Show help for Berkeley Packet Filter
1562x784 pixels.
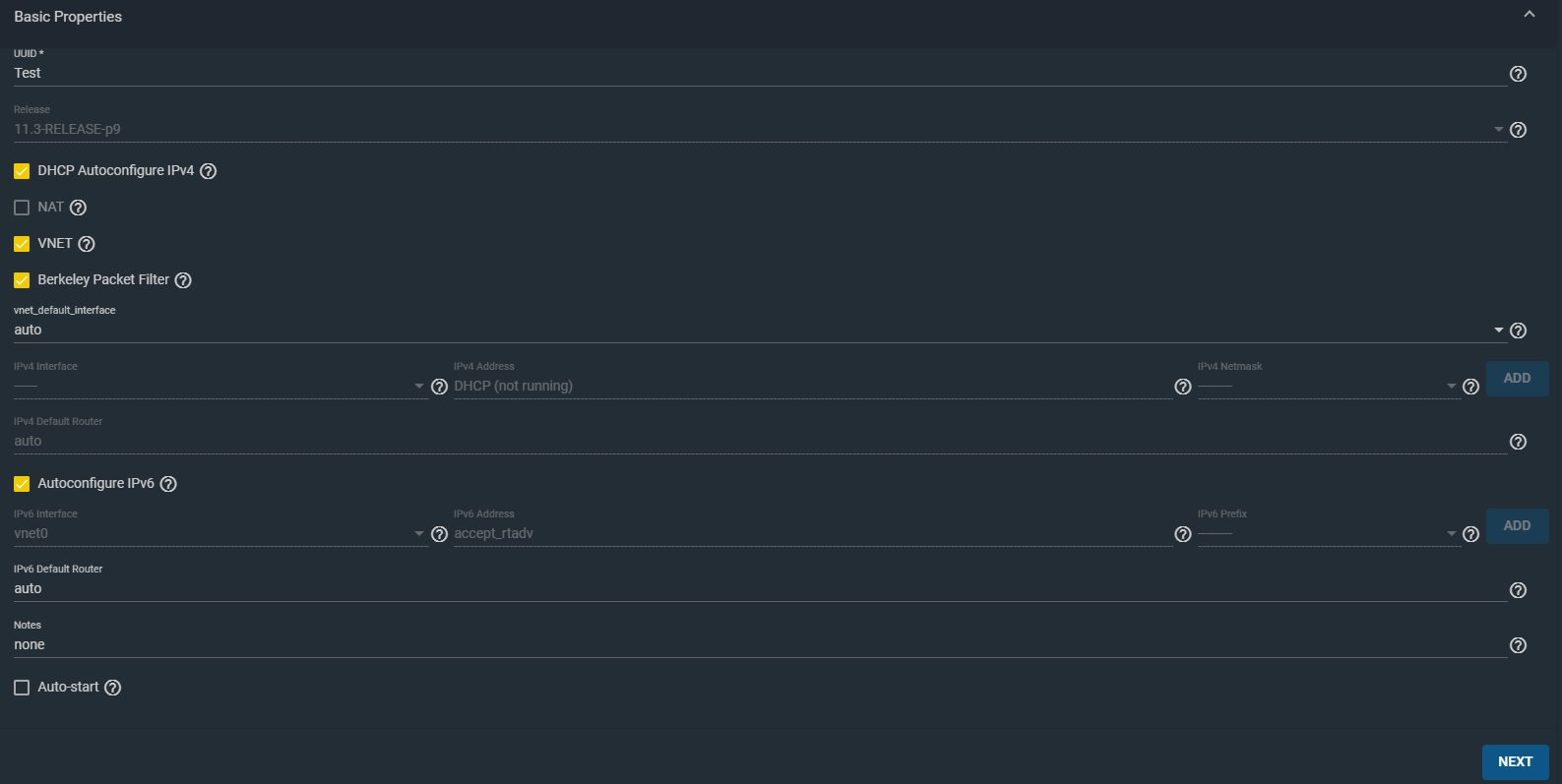click(x=182, y=280)
